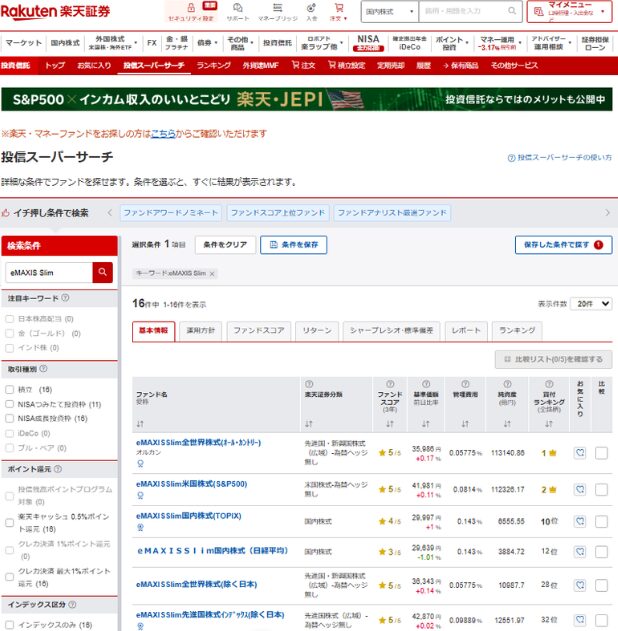Tick compare box for オルカン fund
The width and height of the screenshot is (618, 631).
coord(601,453)
